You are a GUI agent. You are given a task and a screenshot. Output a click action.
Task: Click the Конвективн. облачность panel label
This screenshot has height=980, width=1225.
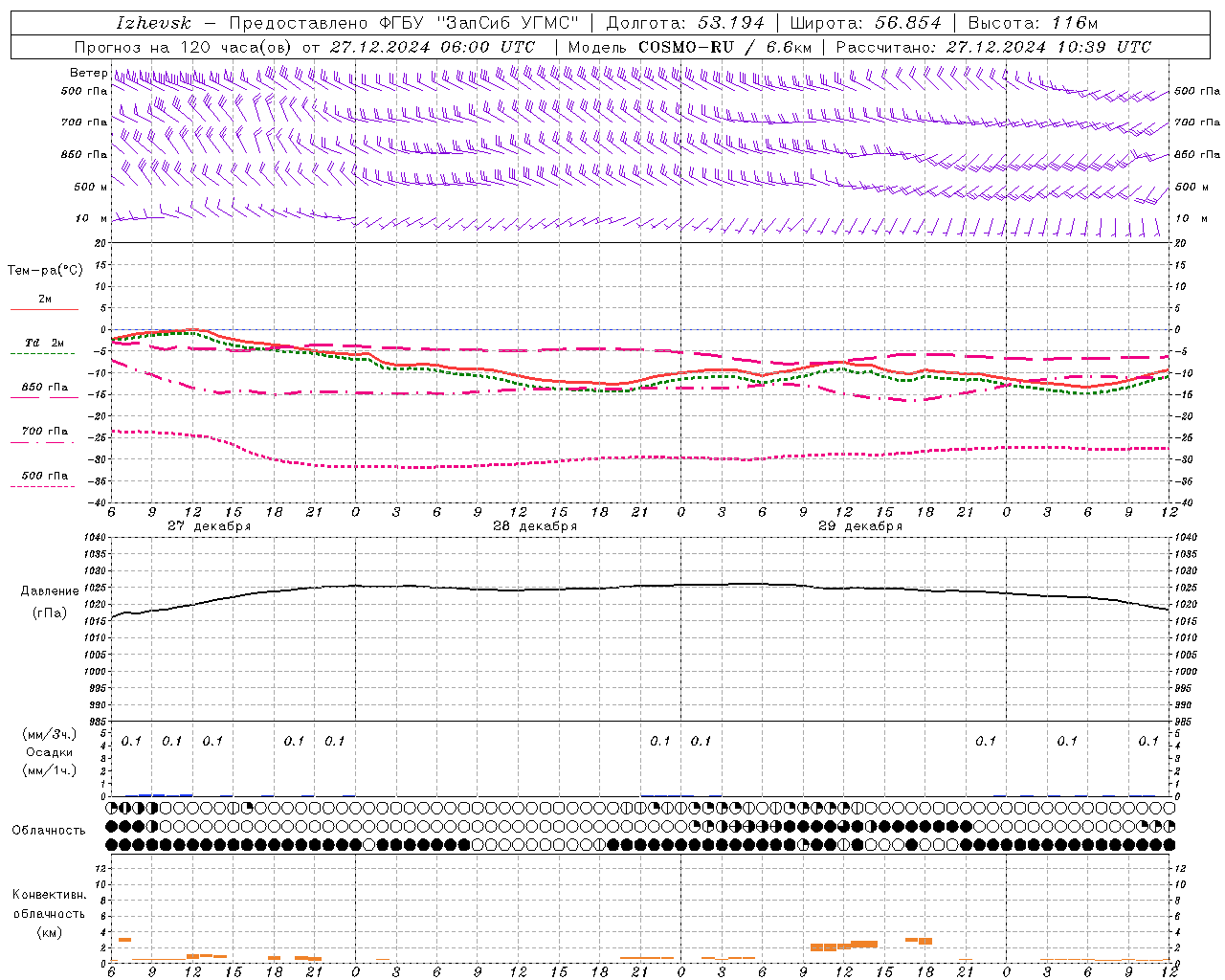(49, 904)
